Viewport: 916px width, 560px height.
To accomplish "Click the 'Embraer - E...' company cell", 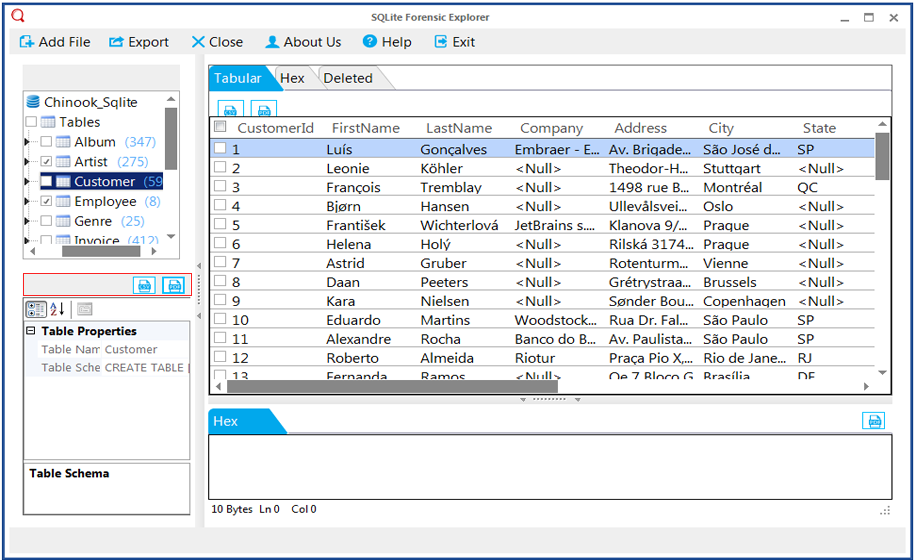I will [x=557, y=149].
